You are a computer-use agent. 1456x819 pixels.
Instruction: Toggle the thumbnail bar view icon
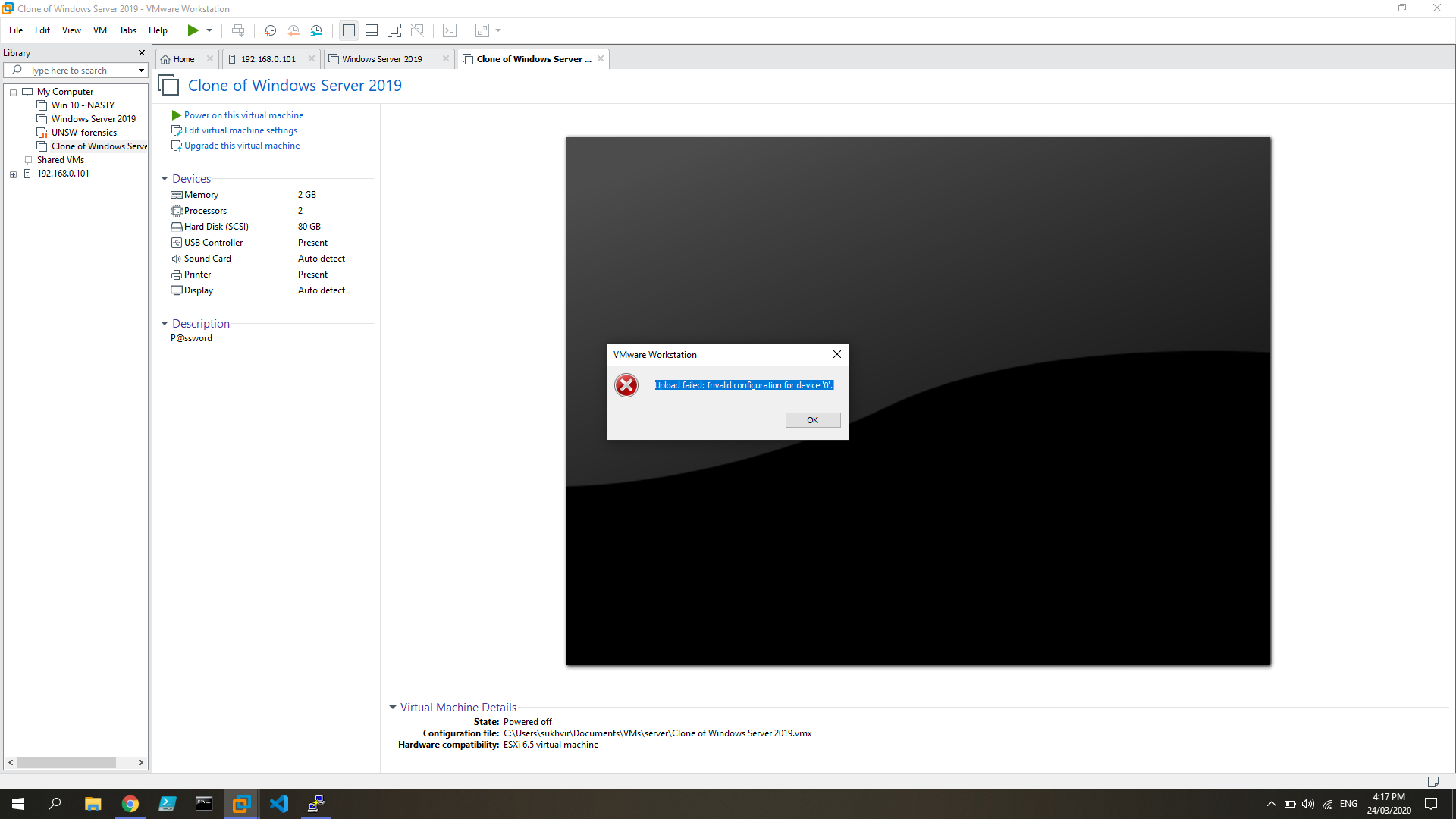click(x=372, y=30)
